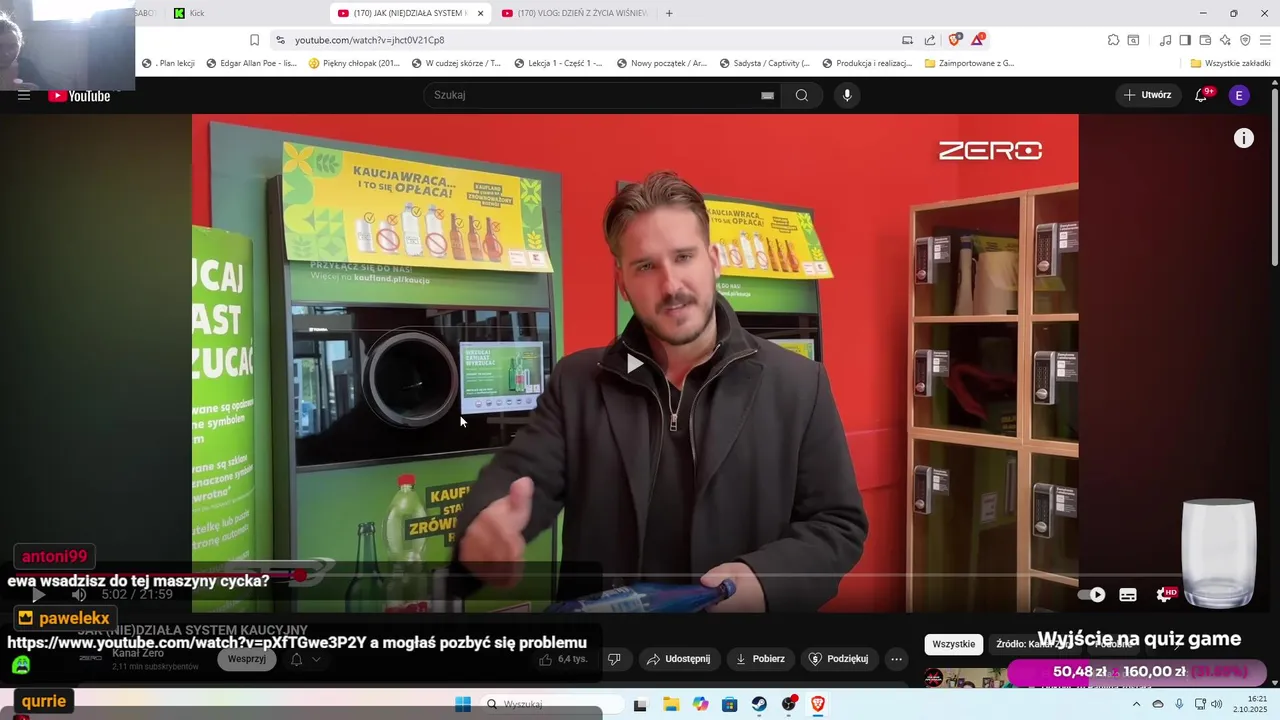This screenshot has width=1280, height=720.
Task: Click the Brave VPN shield icon
Action: pyautogui.click(x=1245, y=40)
